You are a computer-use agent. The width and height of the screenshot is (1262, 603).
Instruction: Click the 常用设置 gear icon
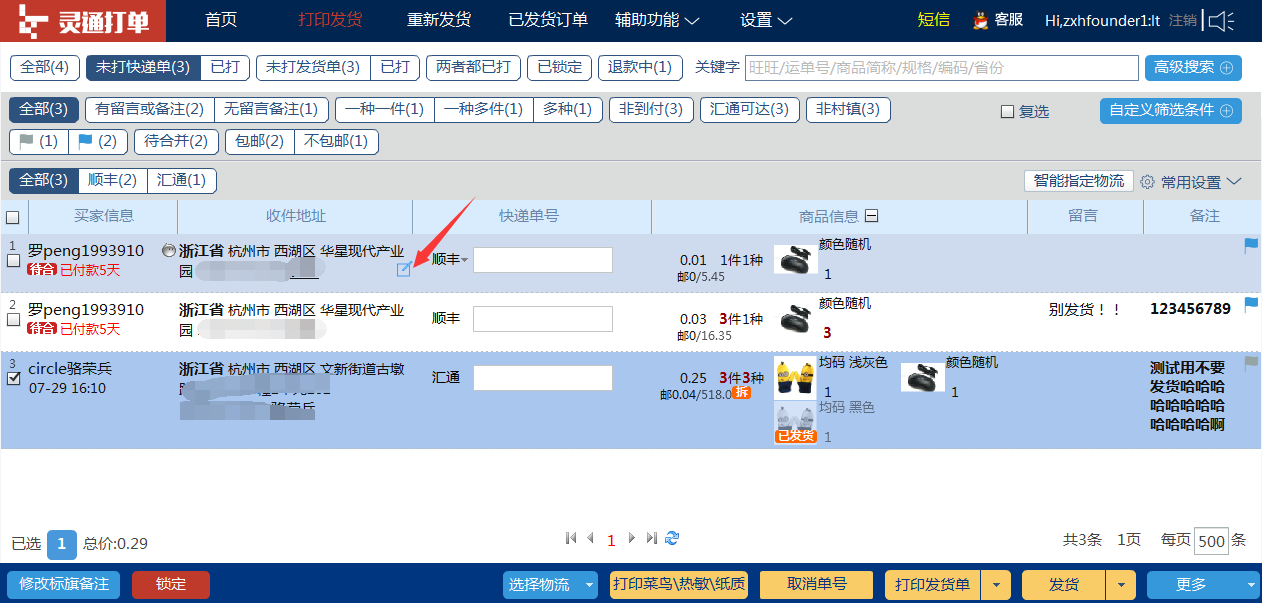tap(1147, 182)
